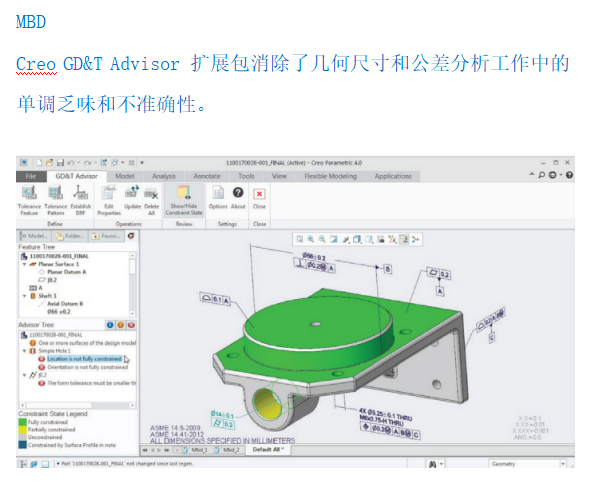Toggle Show/Hide Constraint State
Screen dimensions: 599x494
pos(184,200)
